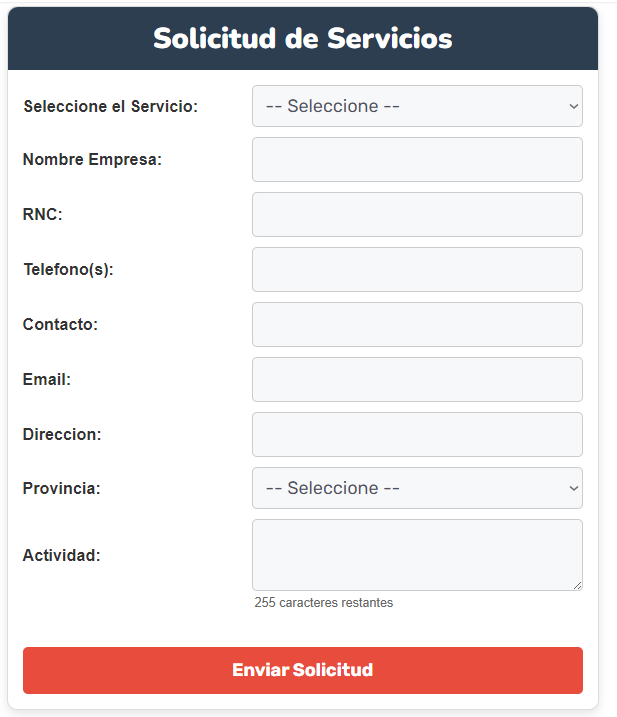The image size is (617, 717).
Task: Focus the RNC text field
Action: (417, 214)
